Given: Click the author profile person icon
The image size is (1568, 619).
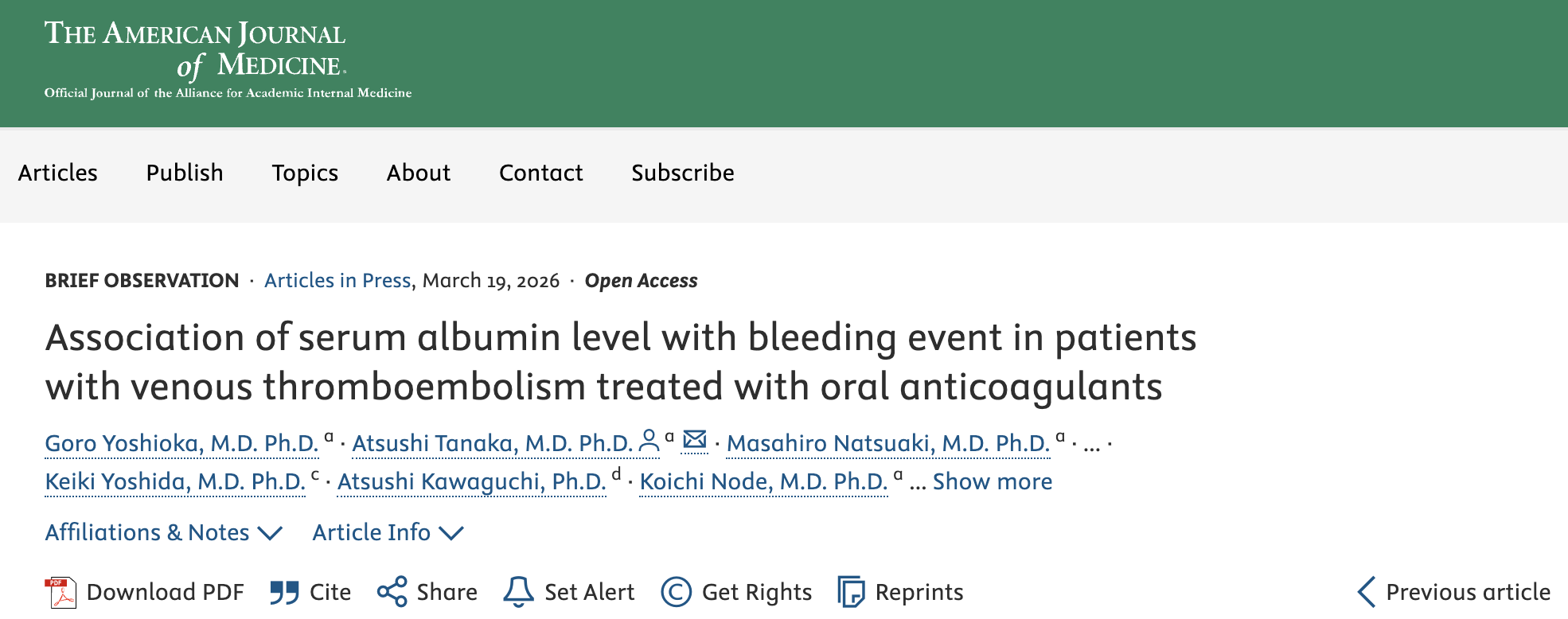Looking at the screenshot, I should (x=649, y=441).
